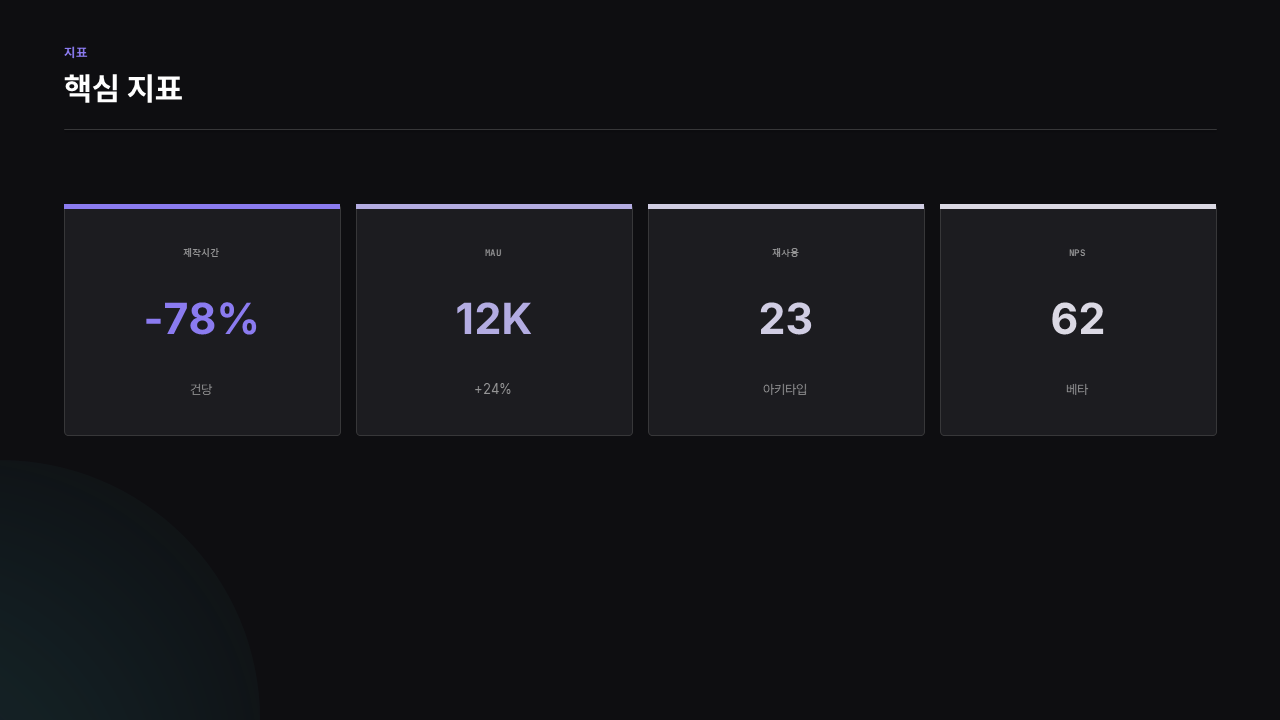The width and height of the screenshot is (1280, 720).
Task: Select the MAU card label
Action: pyautogui.click(x=494, y=253)
